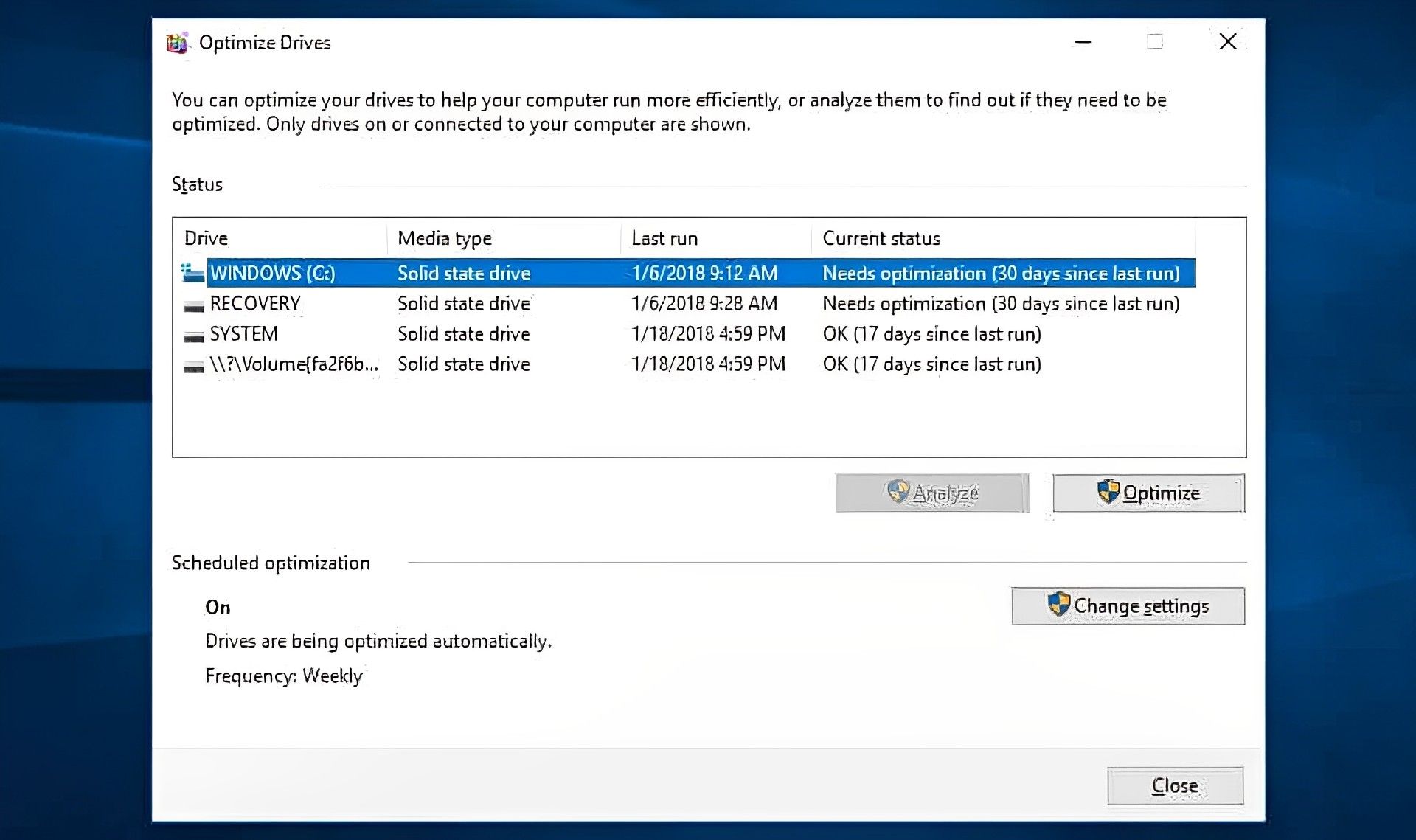The width and height of the screenshot is (1416, 840).
Task: Click the shield icon on Change settings
Action: (x=1058, y=605)
